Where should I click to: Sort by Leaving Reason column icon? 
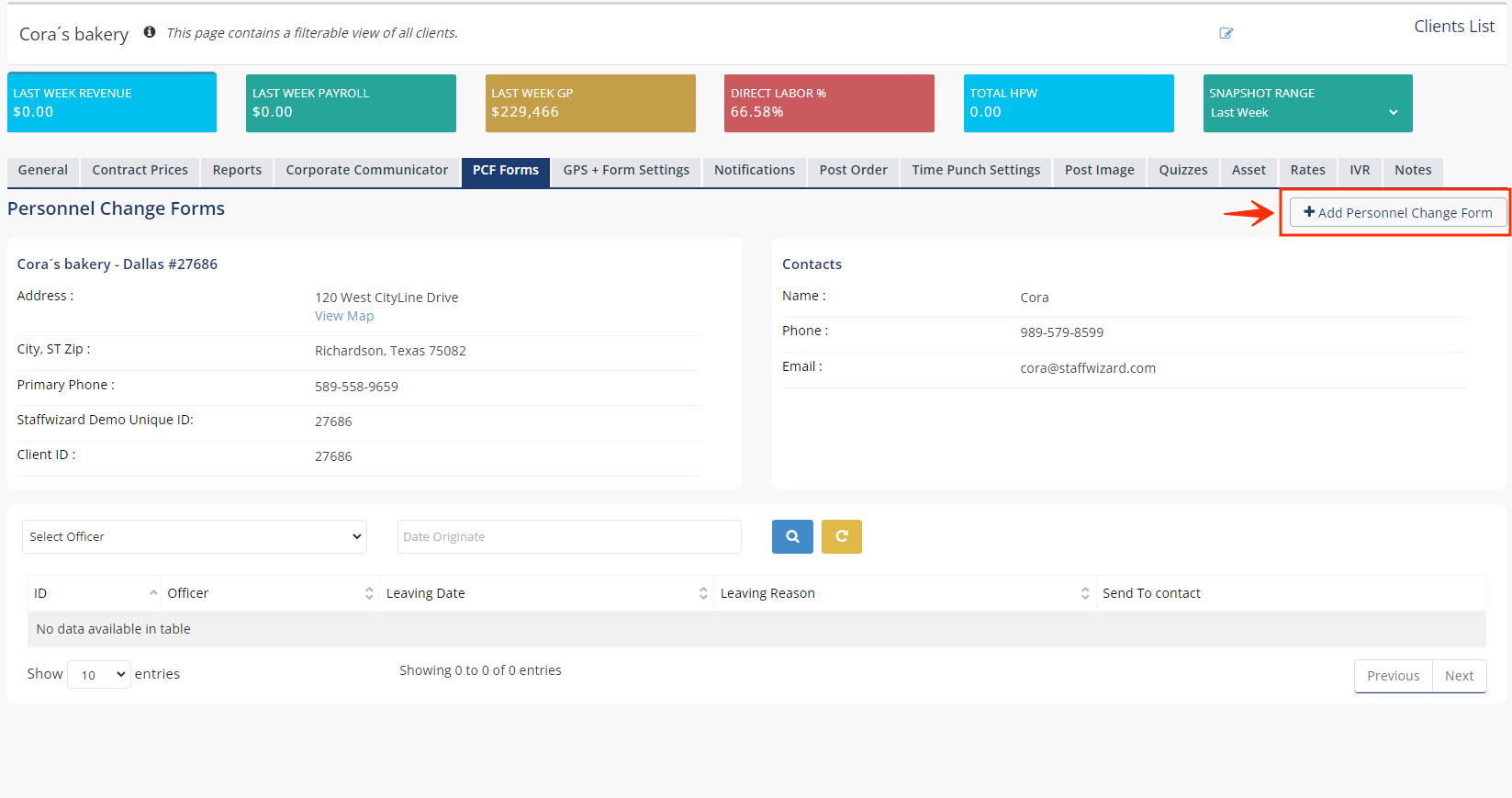[1085, 593]
